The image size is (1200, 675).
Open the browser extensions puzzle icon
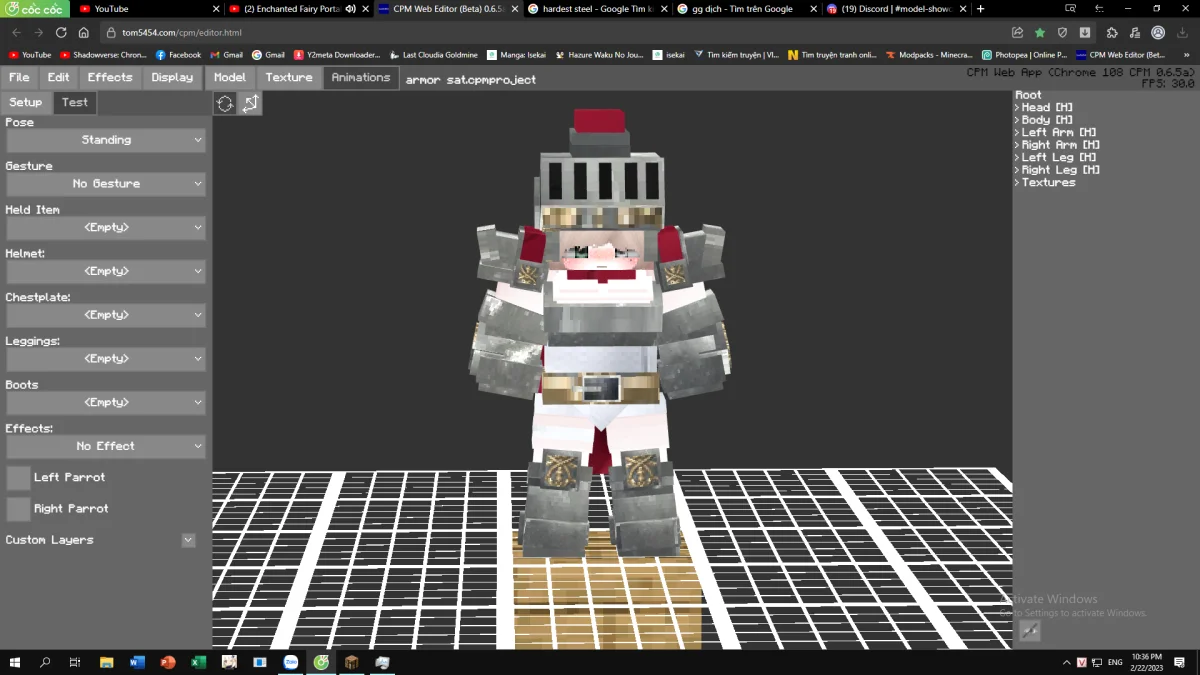pyautogui.click(x=1112, y=33)
